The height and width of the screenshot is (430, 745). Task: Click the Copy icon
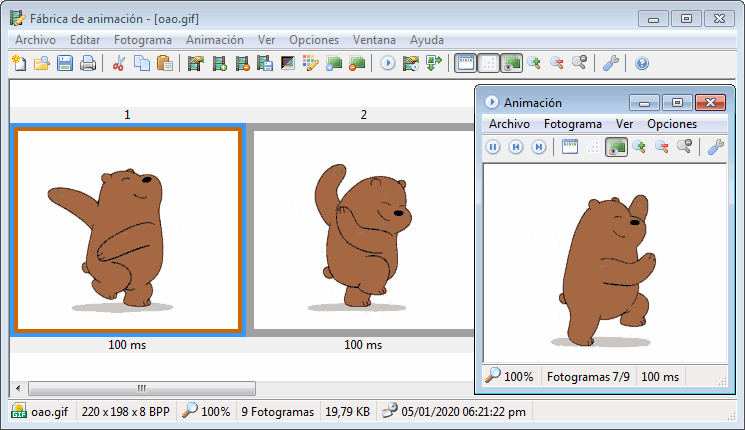(x=142, y=63)
